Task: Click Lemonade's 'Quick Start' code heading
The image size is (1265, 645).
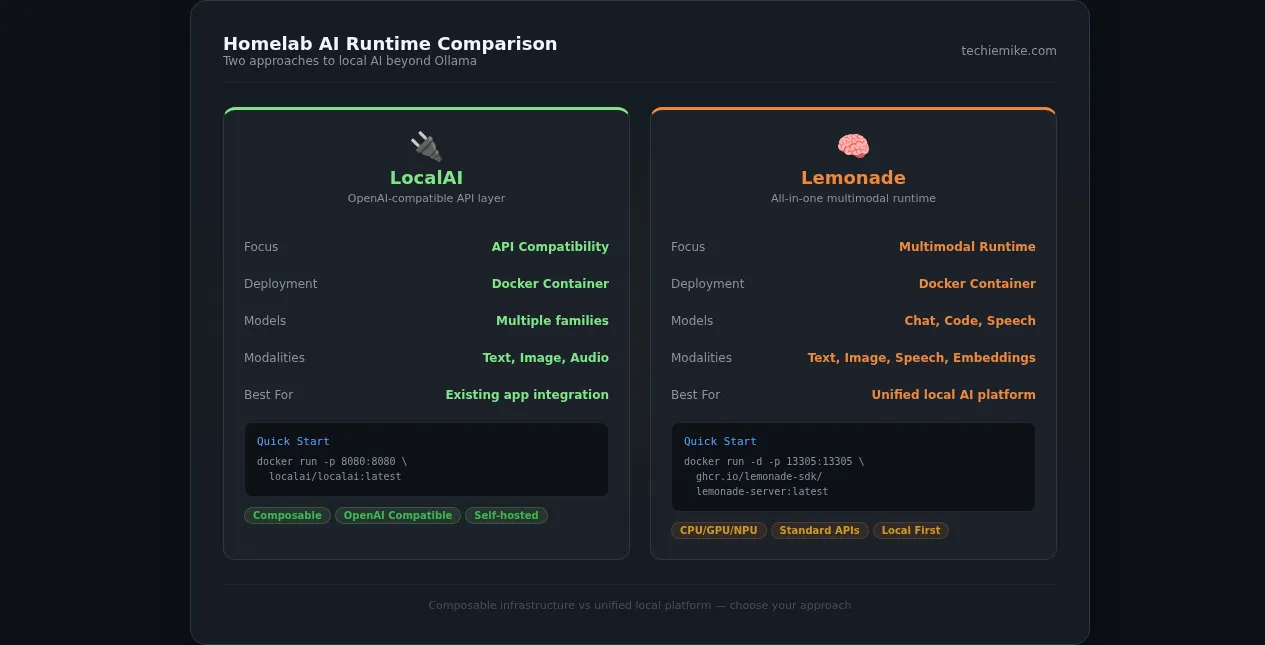Action: tap(720, 441)
